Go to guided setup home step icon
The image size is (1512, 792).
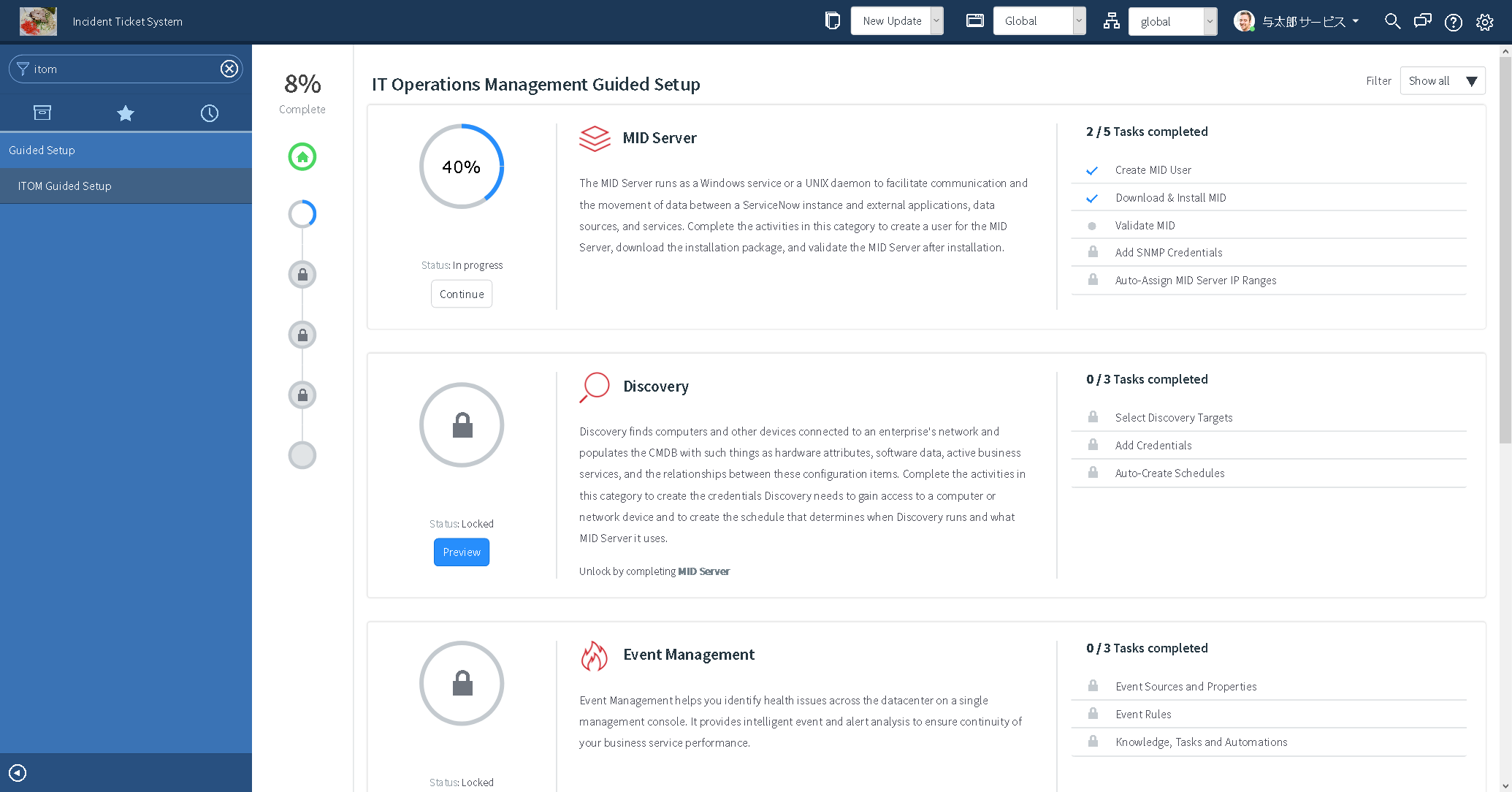(302, 156)
